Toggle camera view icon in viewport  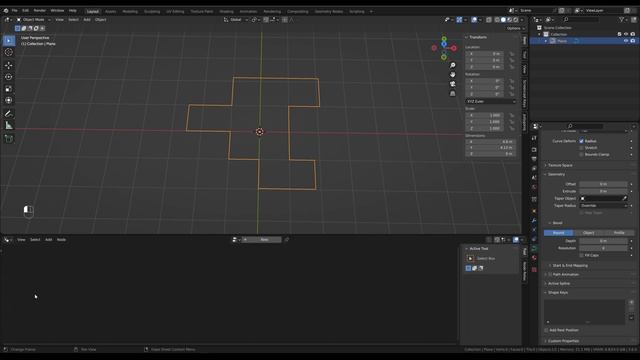[452, 84]
